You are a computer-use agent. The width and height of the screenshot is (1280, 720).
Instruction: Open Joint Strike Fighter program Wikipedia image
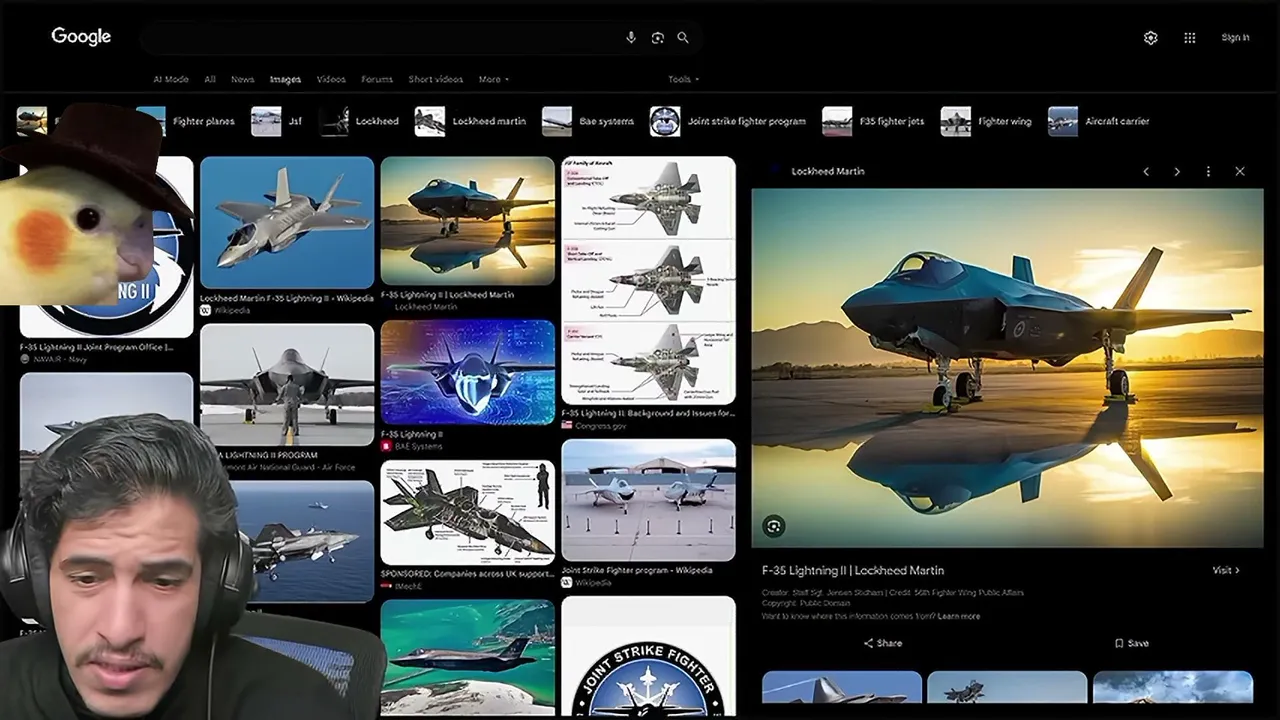point(648,500)
